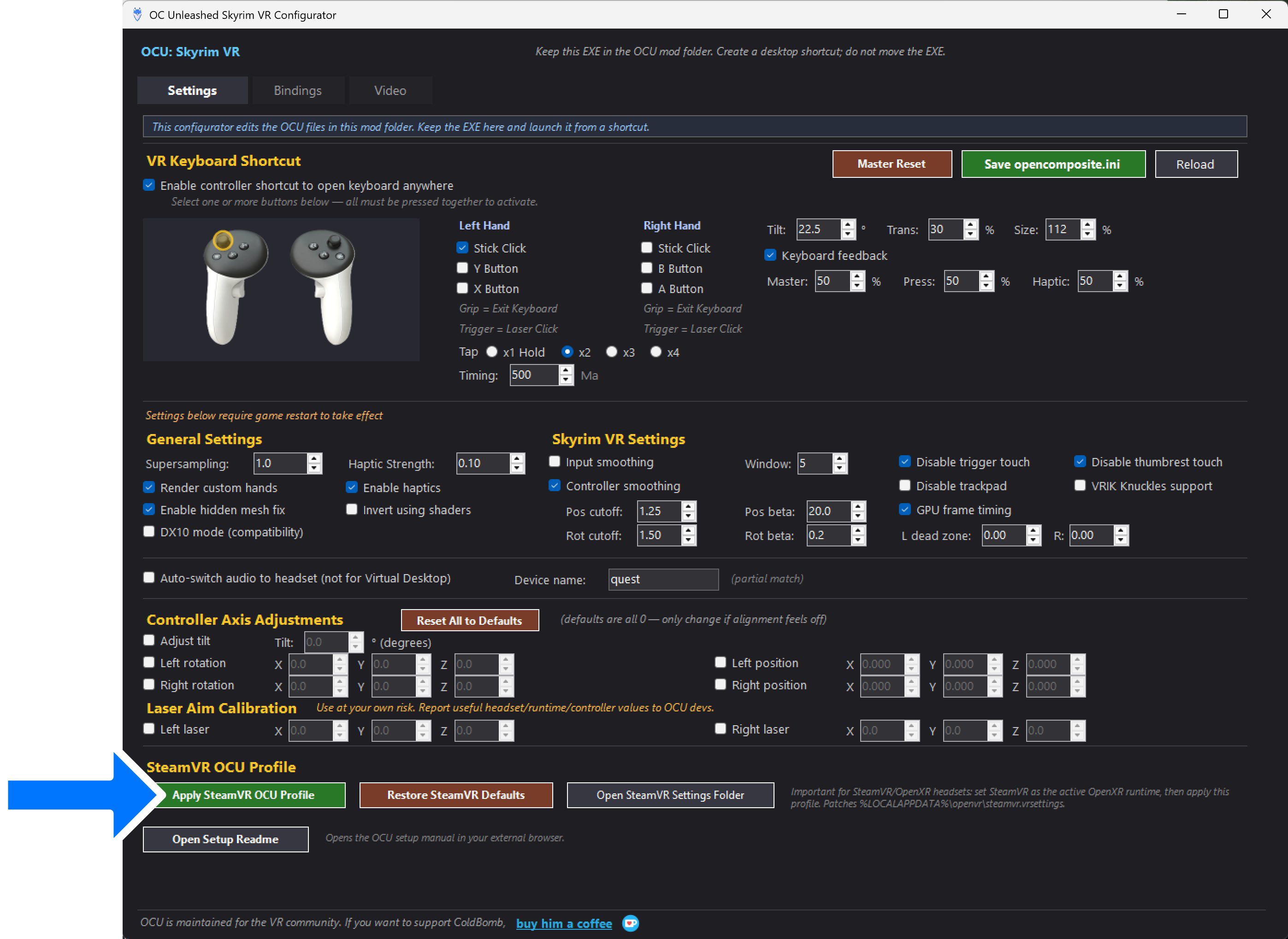The width and height of the screenshot is (1288, 939).
Task: Restore SteamVR Defaults
Action: click(455, 795)
